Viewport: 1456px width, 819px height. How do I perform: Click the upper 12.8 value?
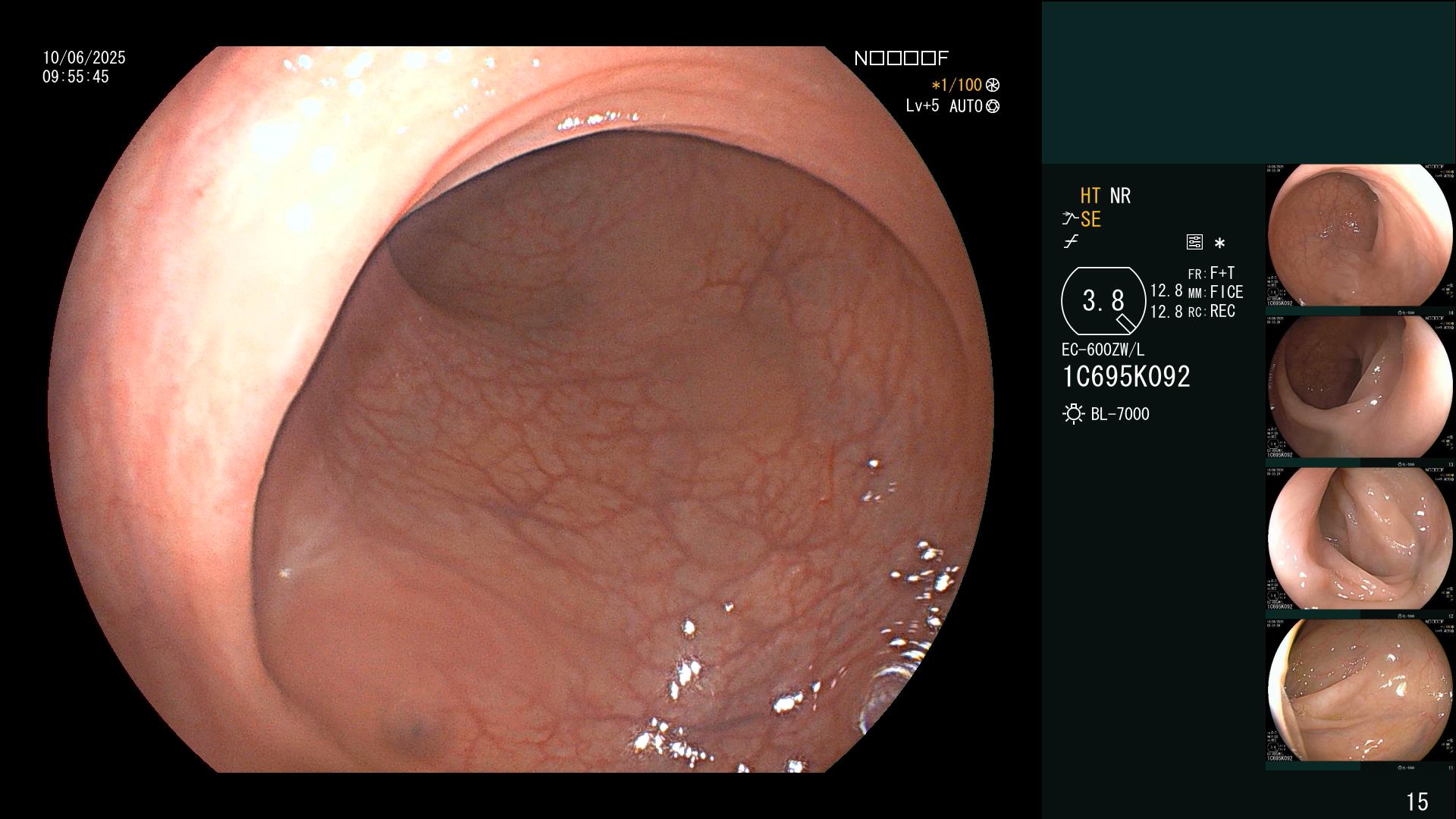pyautogui.click(x=1166, y=290)
